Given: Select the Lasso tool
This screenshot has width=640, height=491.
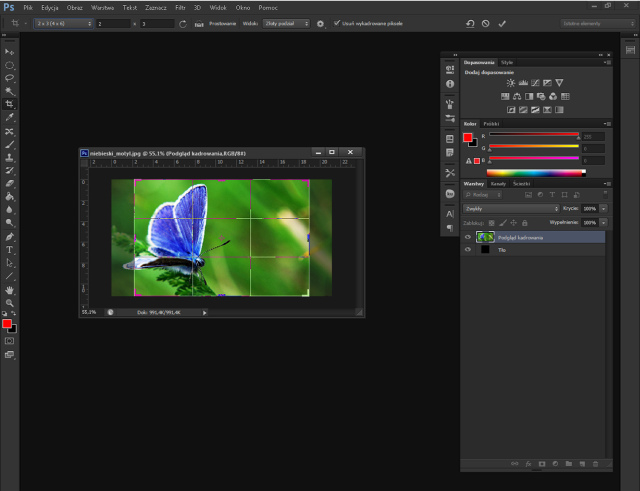Looking at the screenshot, I should click(x=9, y=78).
